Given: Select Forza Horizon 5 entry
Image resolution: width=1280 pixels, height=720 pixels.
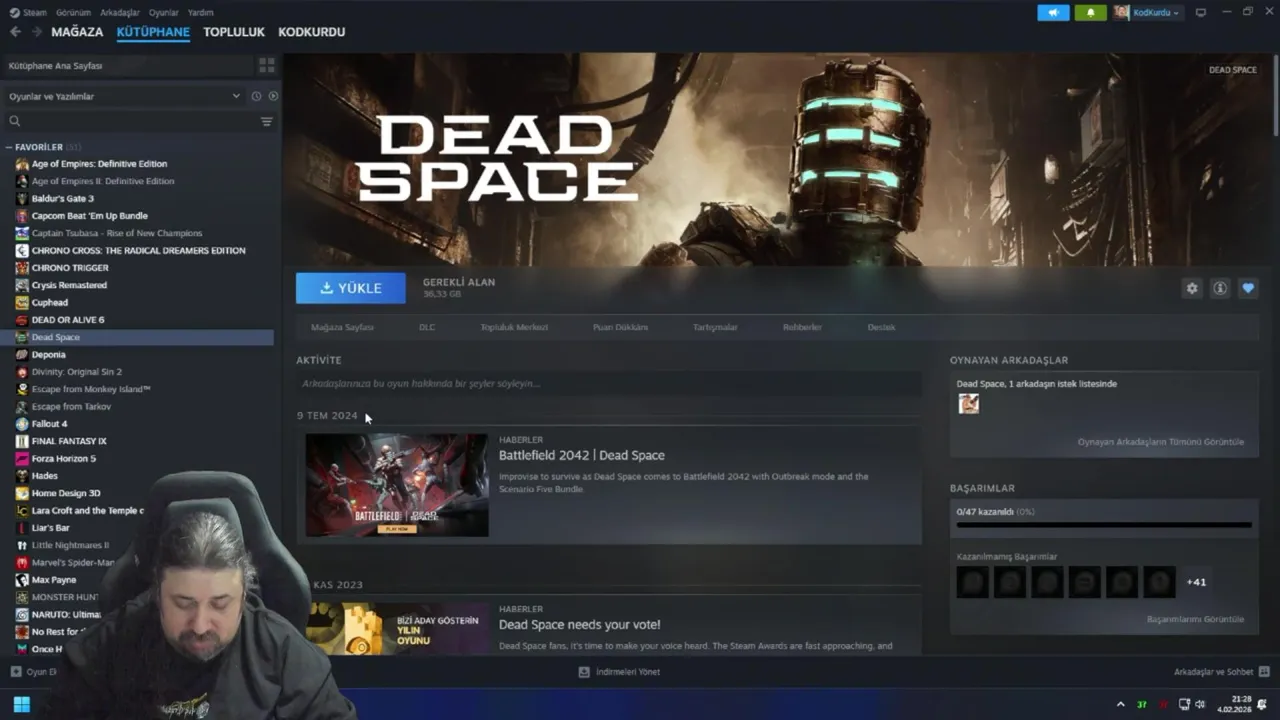Looking at the screenshot, I should pyautogui.click(x=64, y=458).
